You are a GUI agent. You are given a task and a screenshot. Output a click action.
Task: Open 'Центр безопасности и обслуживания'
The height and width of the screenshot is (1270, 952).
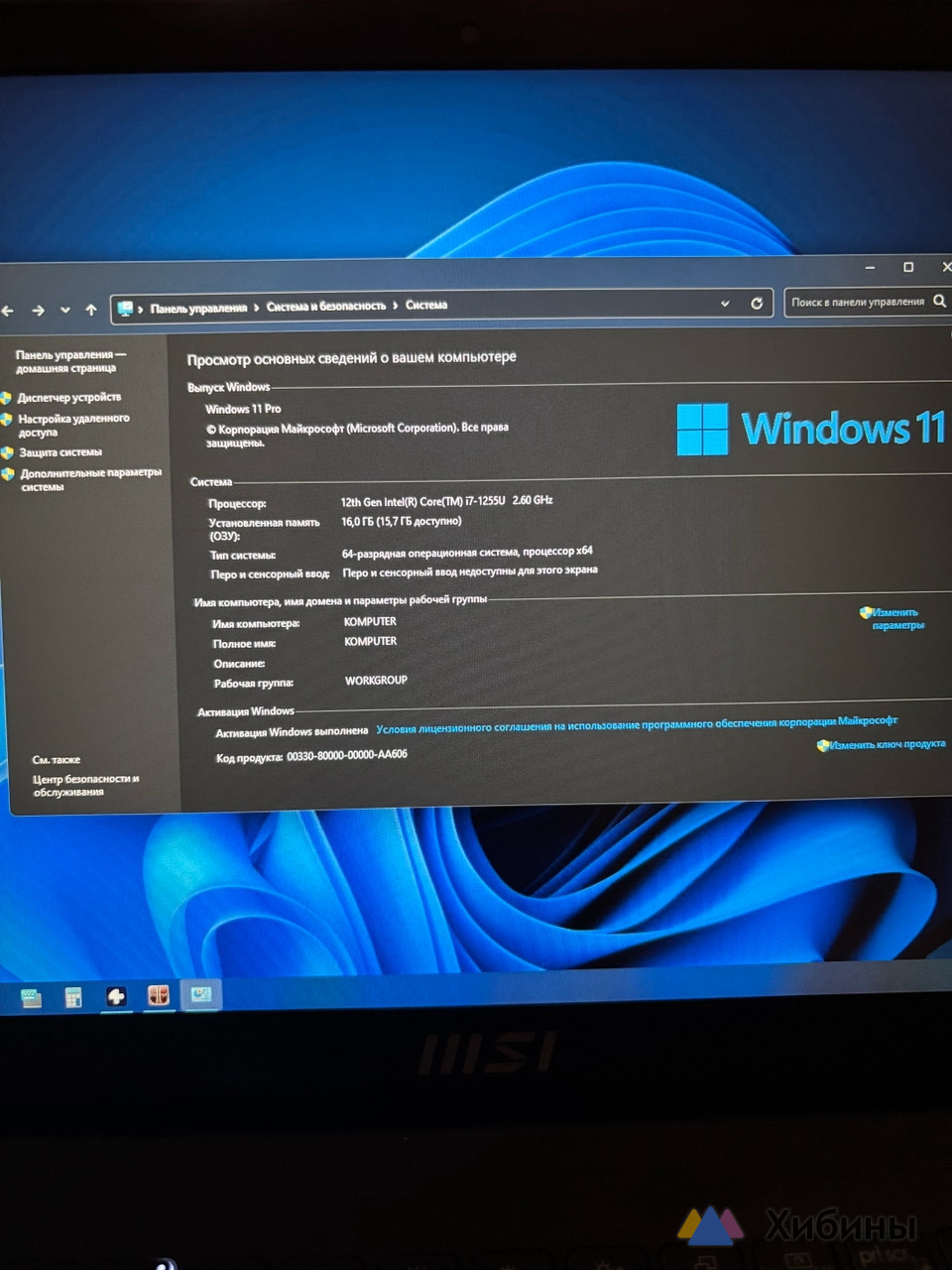click(x=85, y=785)
